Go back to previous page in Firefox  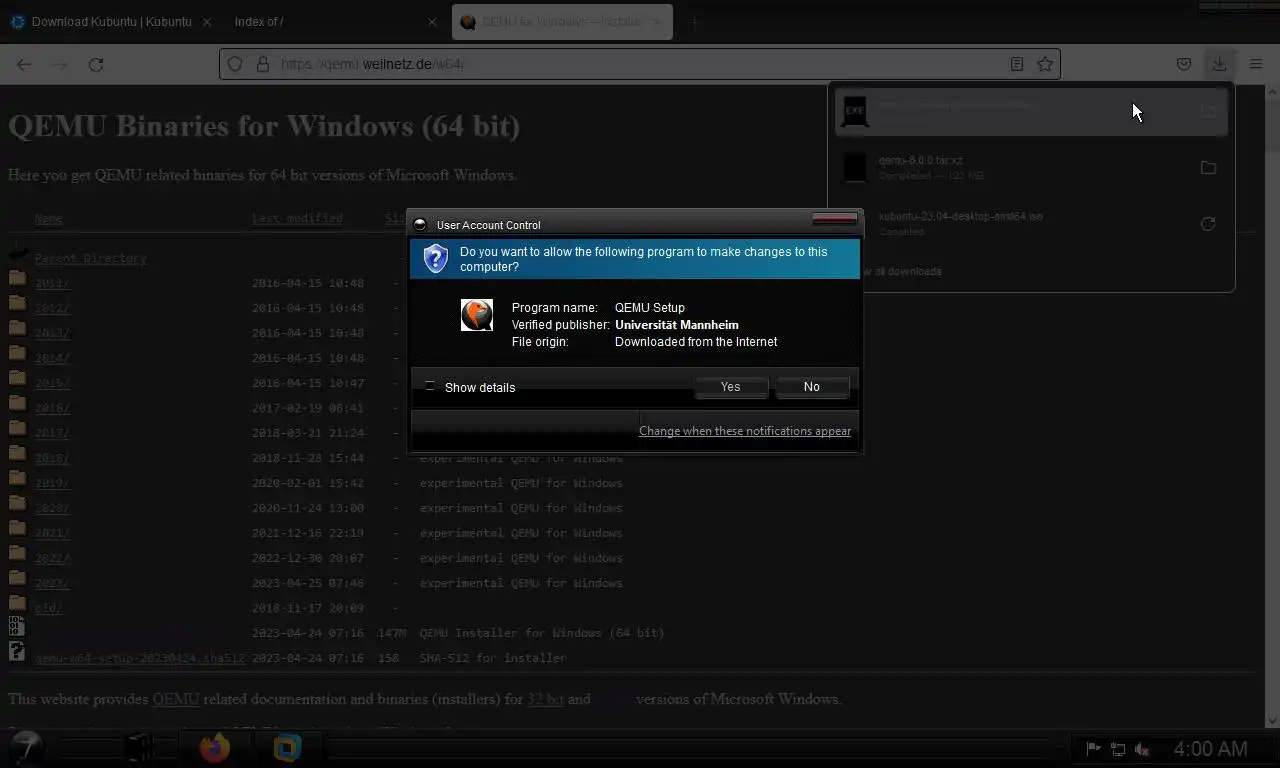(24, 64)
